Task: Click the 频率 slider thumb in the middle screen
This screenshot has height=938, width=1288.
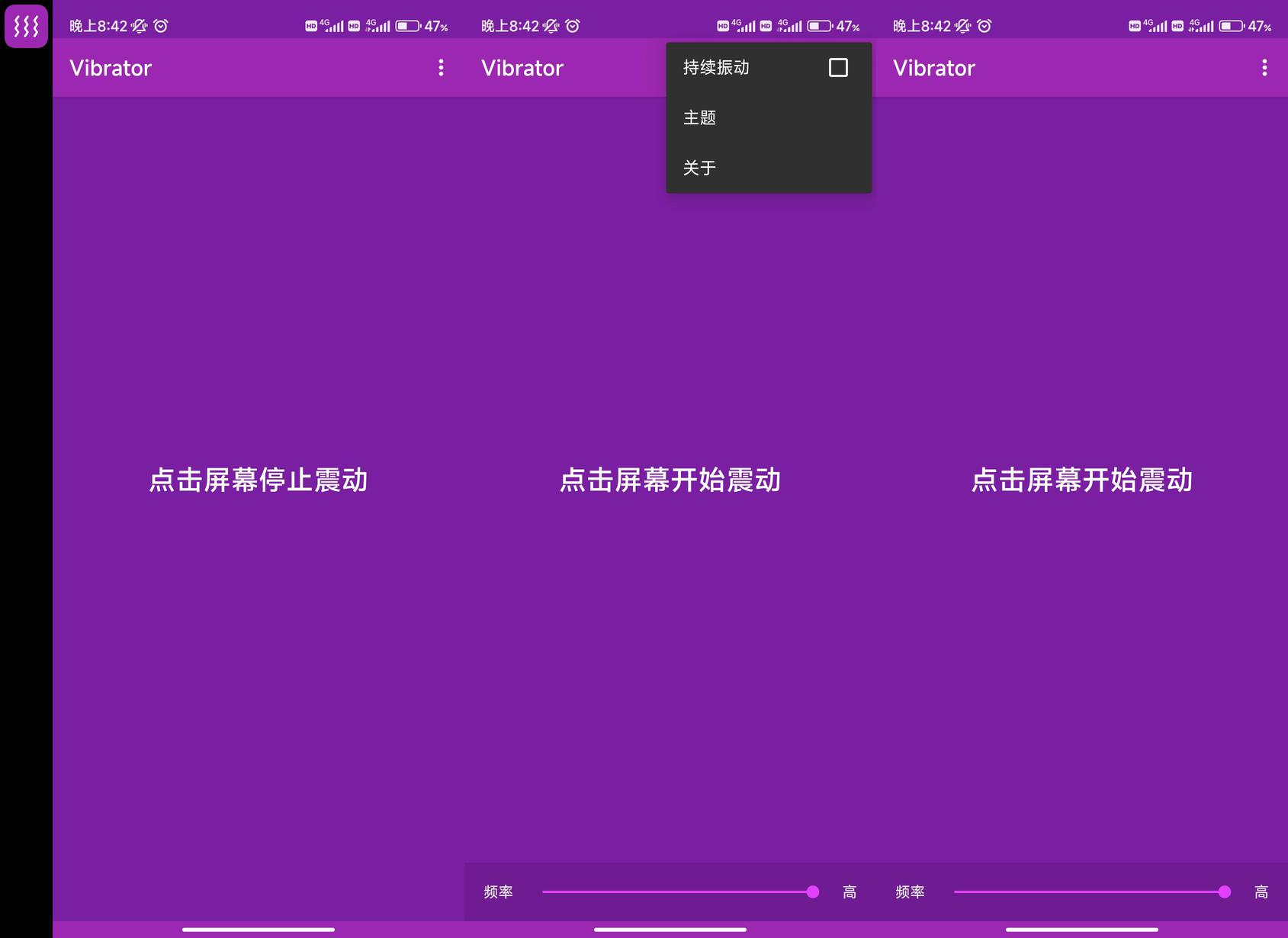Action: [x=813, y=892]
